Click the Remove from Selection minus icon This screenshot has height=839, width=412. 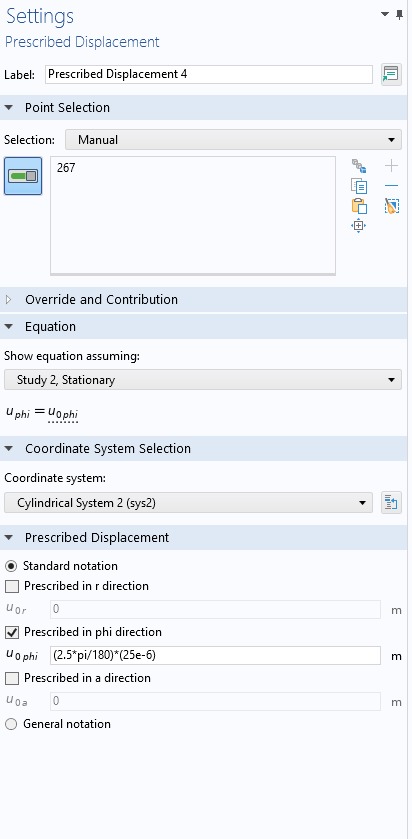pyautogui.click(x=392, y=186)
